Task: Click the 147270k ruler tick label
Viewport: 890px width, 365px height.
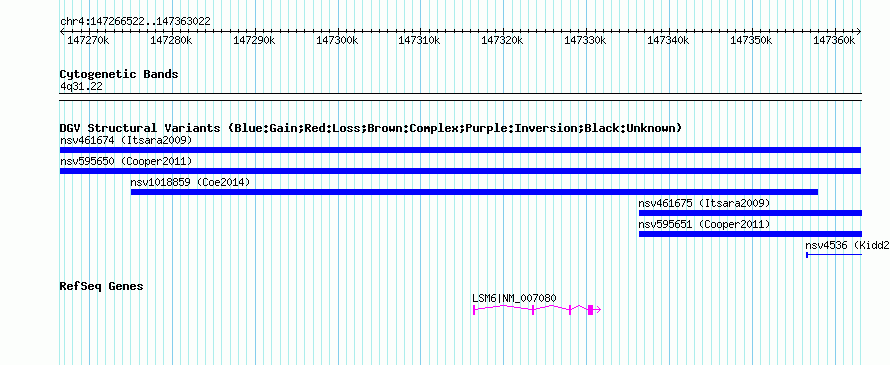Action: click(88, 41)
